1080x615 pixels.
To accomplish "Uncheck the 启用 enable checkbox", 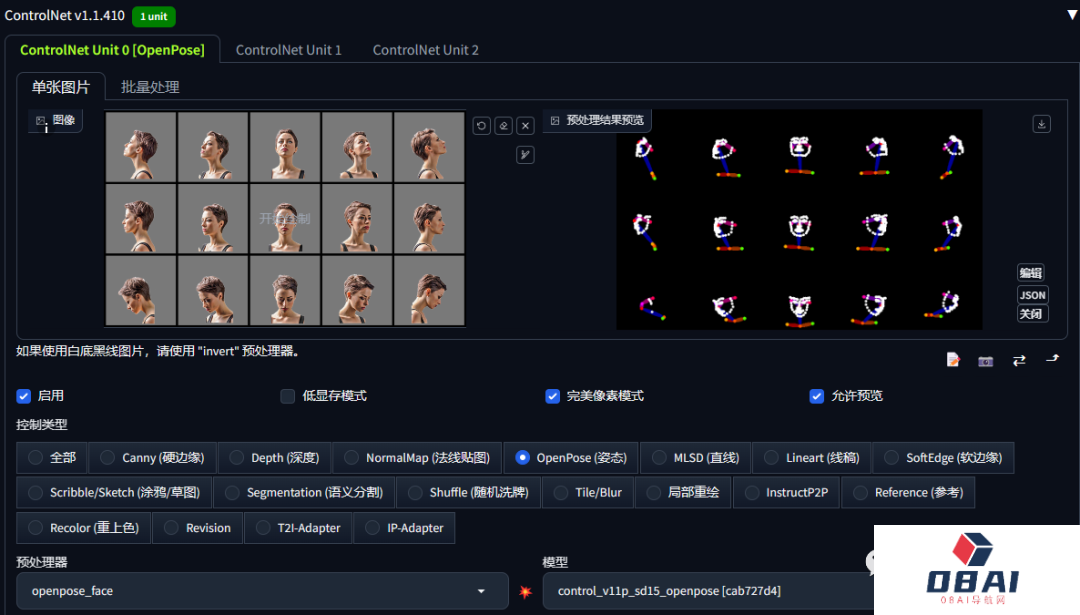I will pos(24,396).
